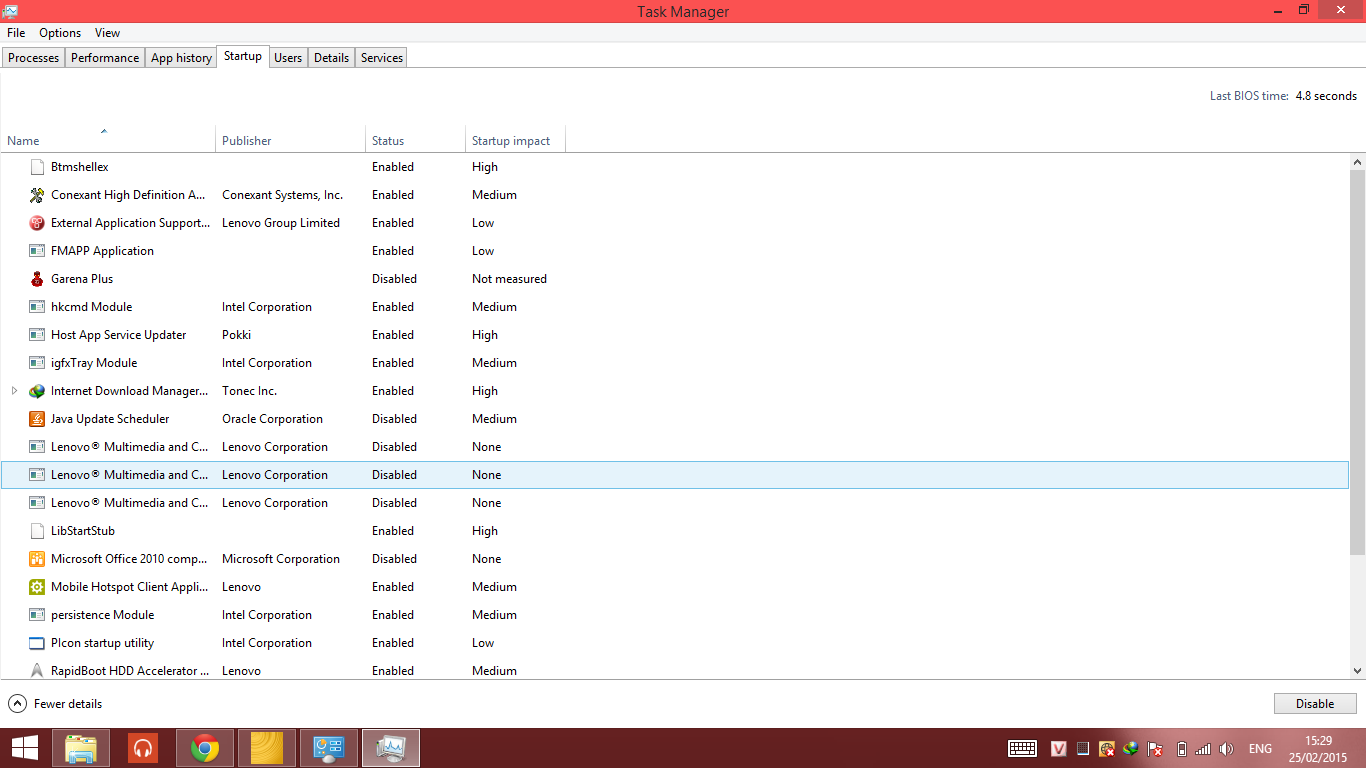Select the selected Lenovo Multimedia row
The image size is (1366, 768).
point(675,475)
